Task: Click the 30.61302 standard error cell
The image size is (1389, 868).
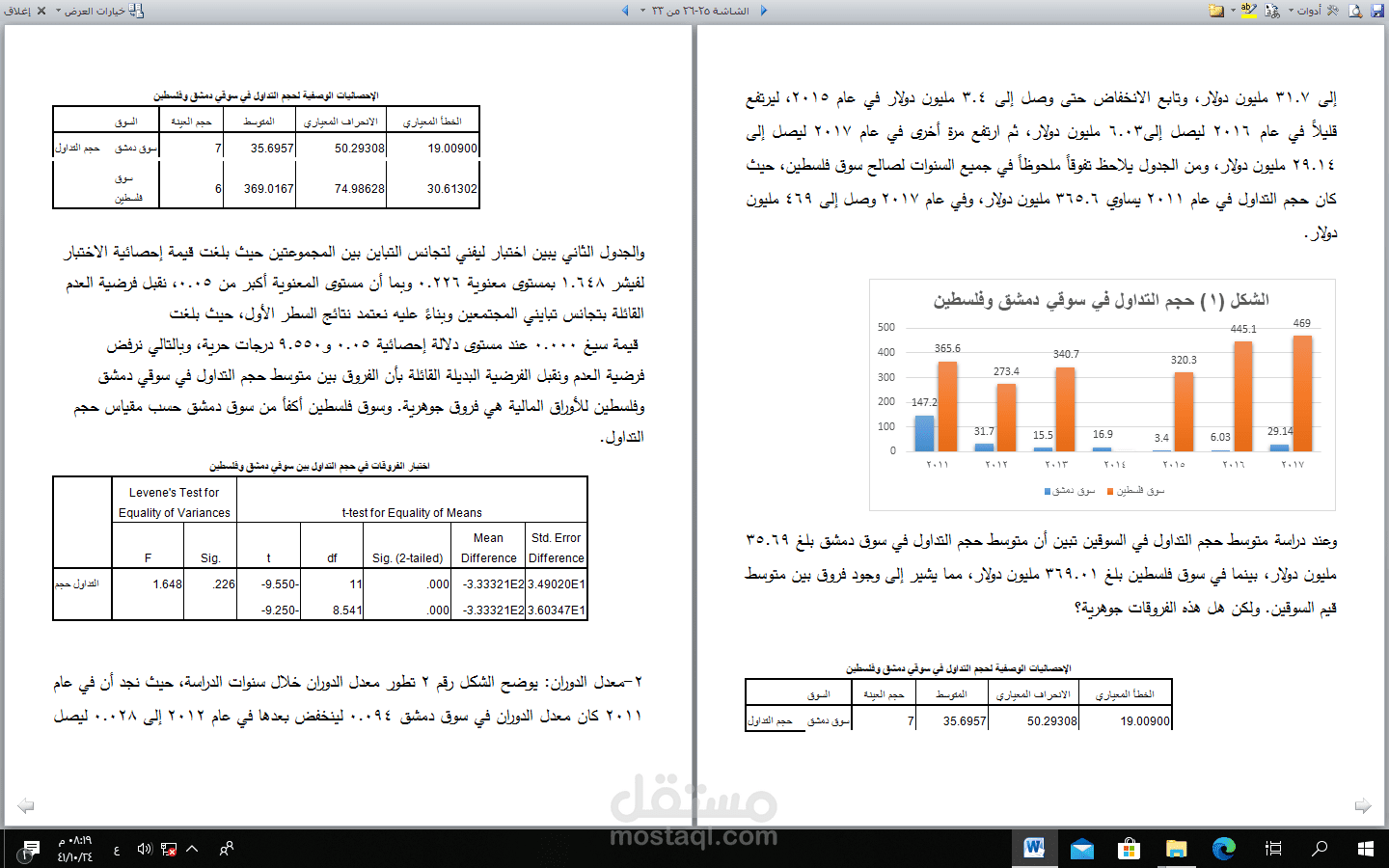Action: [452, 189]
